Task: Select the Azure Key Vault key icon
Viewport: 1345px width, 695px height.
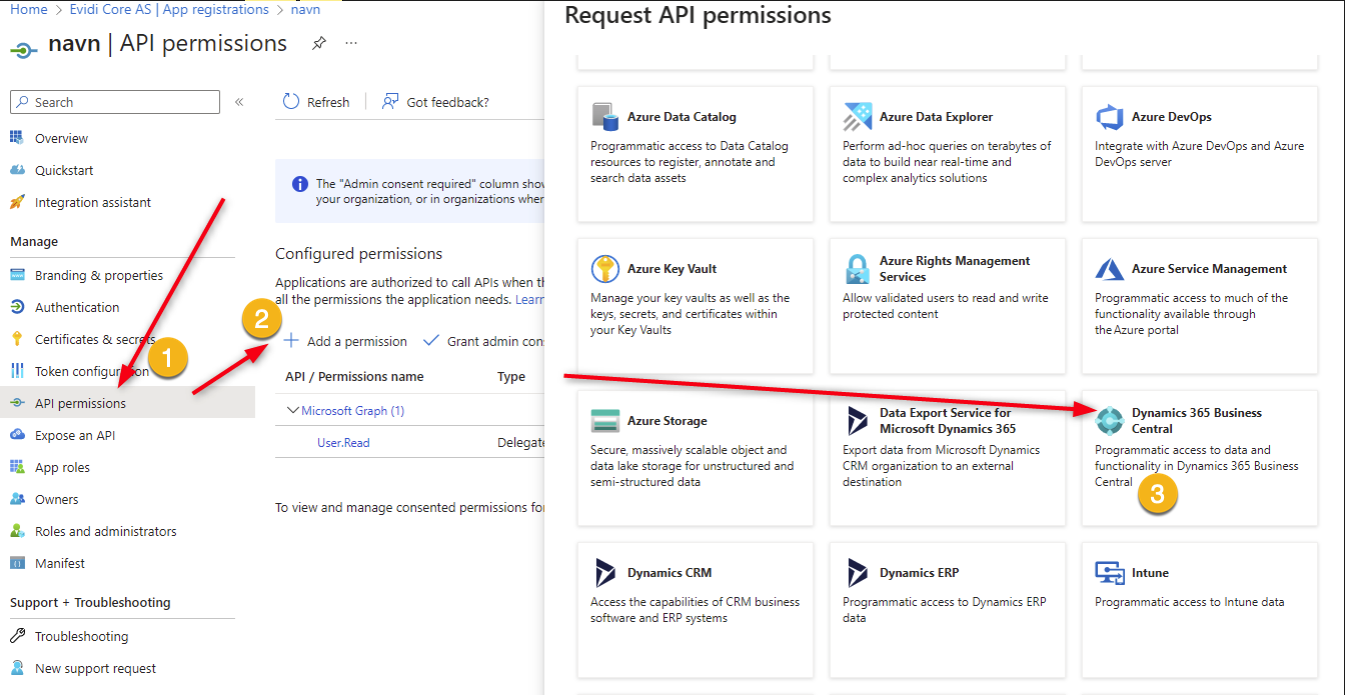Action: click(x=605, y=269)
